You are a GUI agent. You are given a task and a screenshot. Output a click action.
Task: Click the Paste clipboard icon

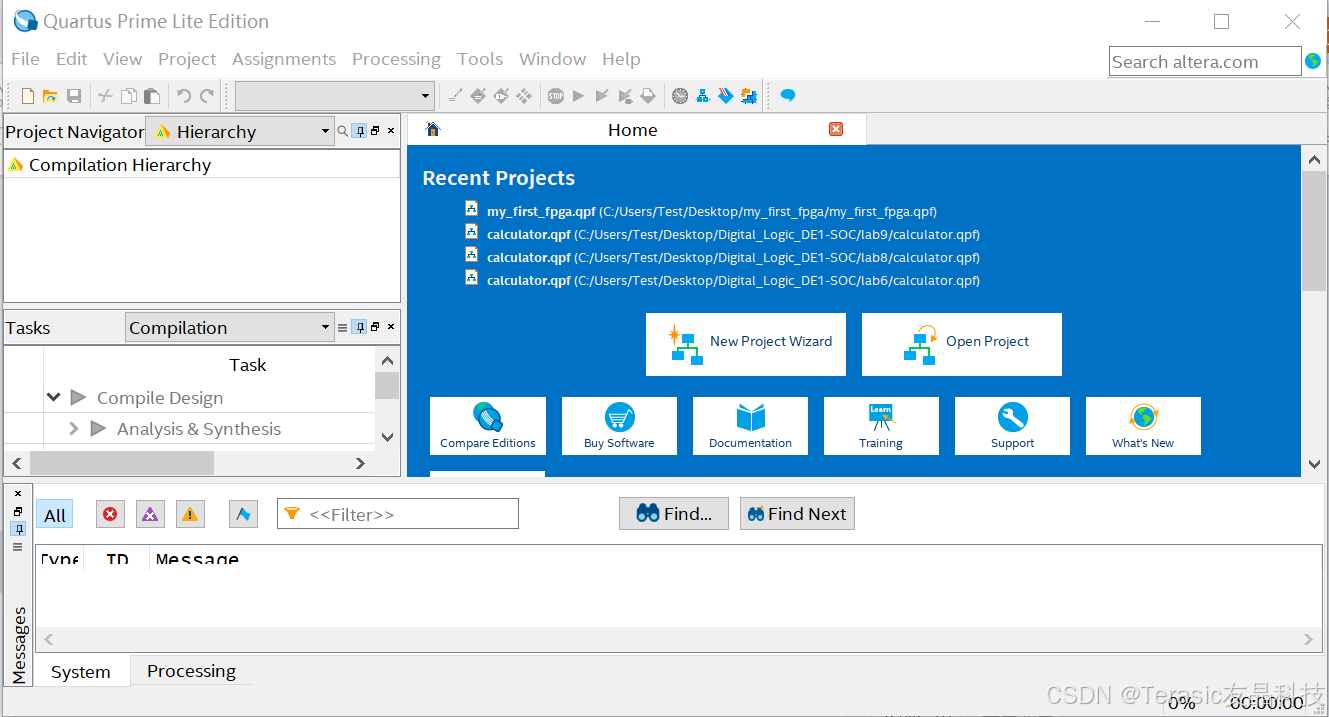(152, 96)
